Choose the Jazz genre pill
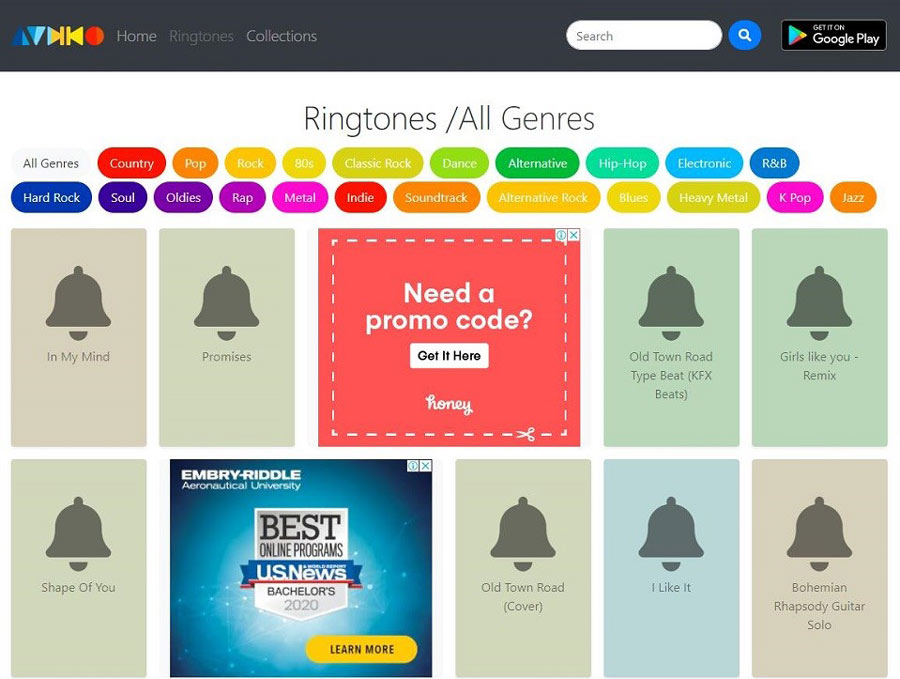The image size is (900, 679). (x=853, y=197)
